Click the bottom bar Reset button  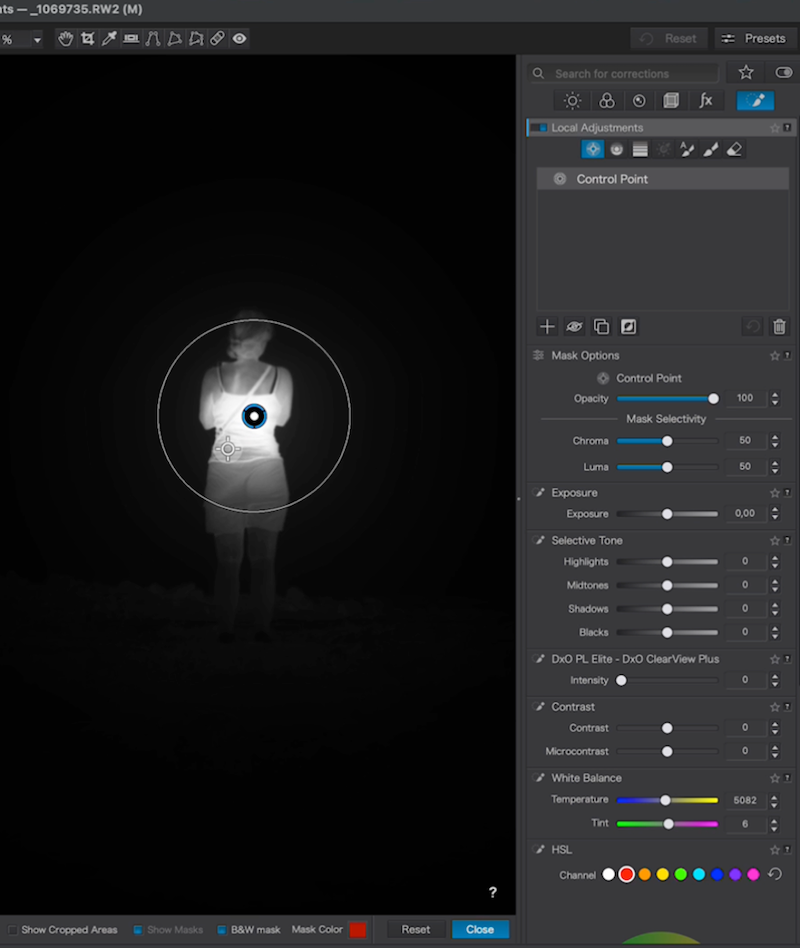tap(416, 929)
